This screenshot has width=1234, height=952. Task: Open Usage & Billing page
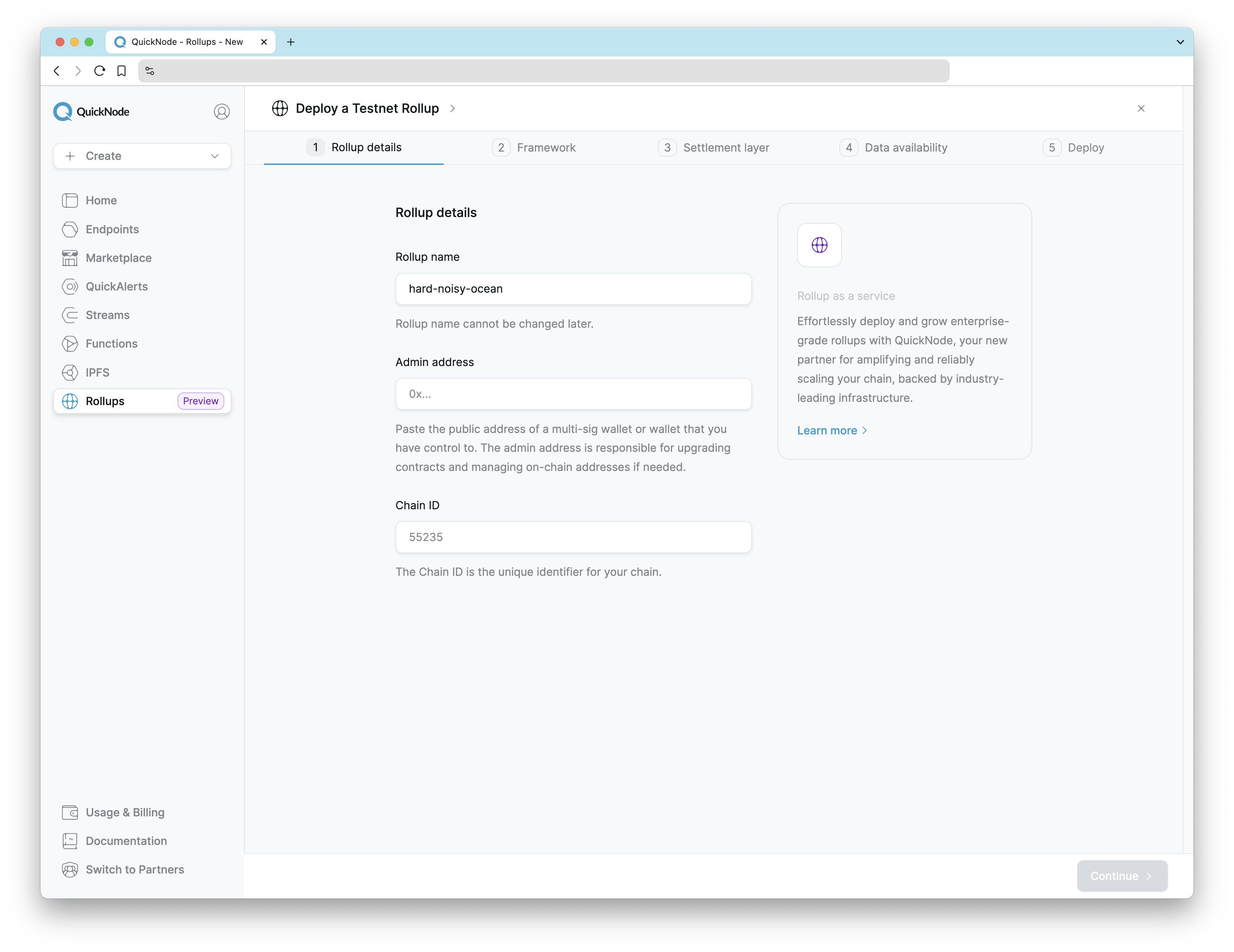tap(142, 812)
